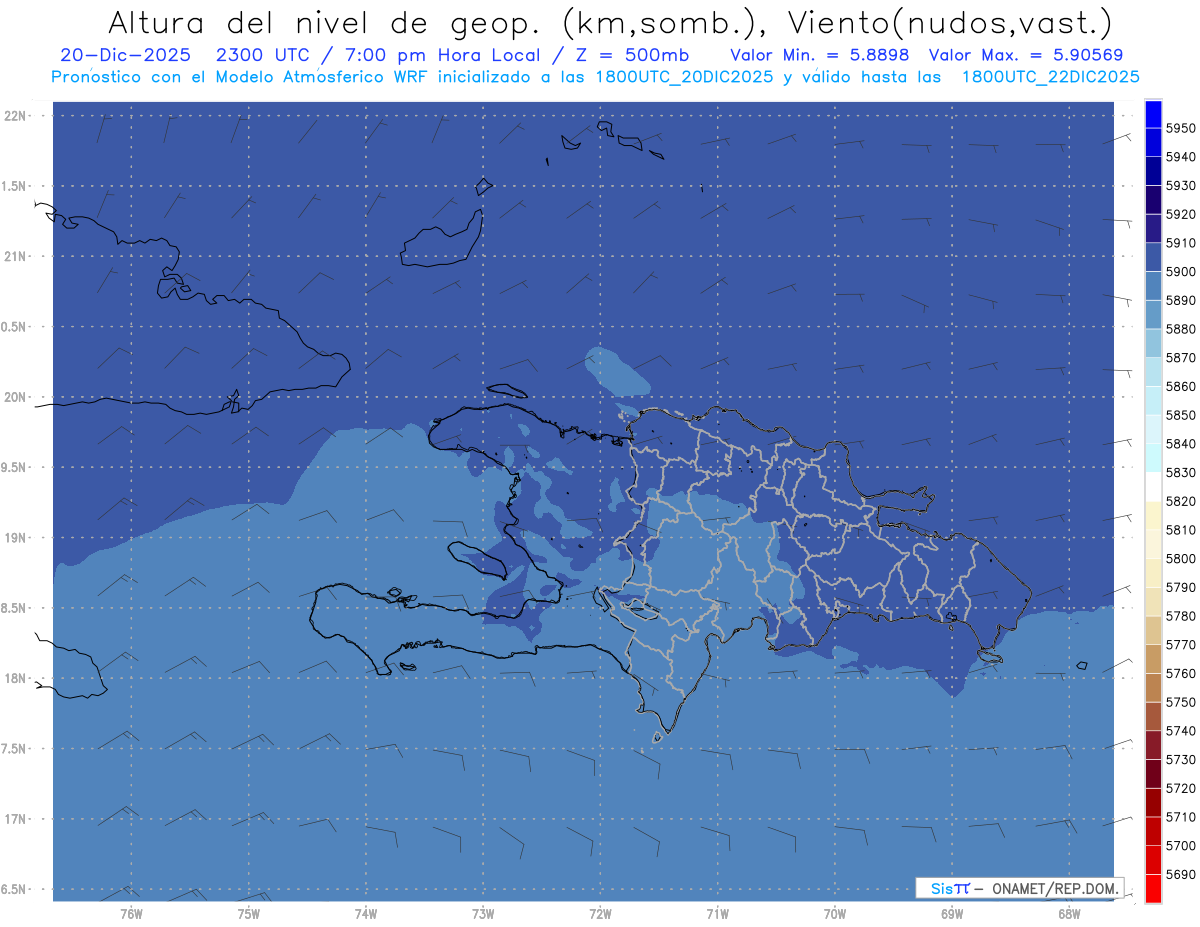Click the '76W' longitude label
Image resolution: width=1200 pixels, height=927 pixels.
pyautogui.click(x=131, y=913)
